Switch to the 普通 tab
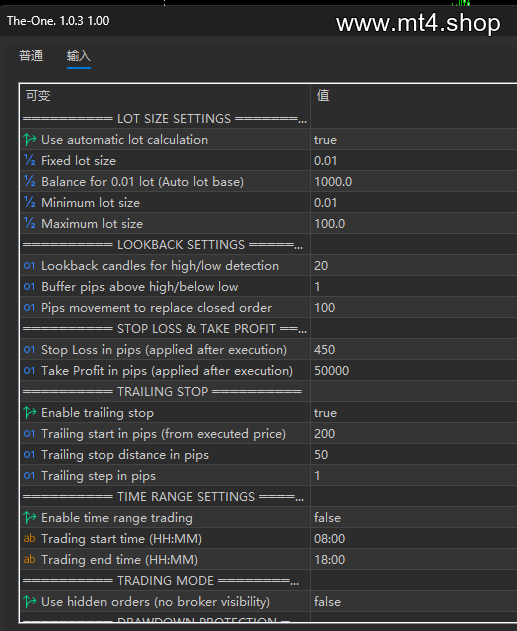This screenshot has height=631, width=517. click(31, 56)
